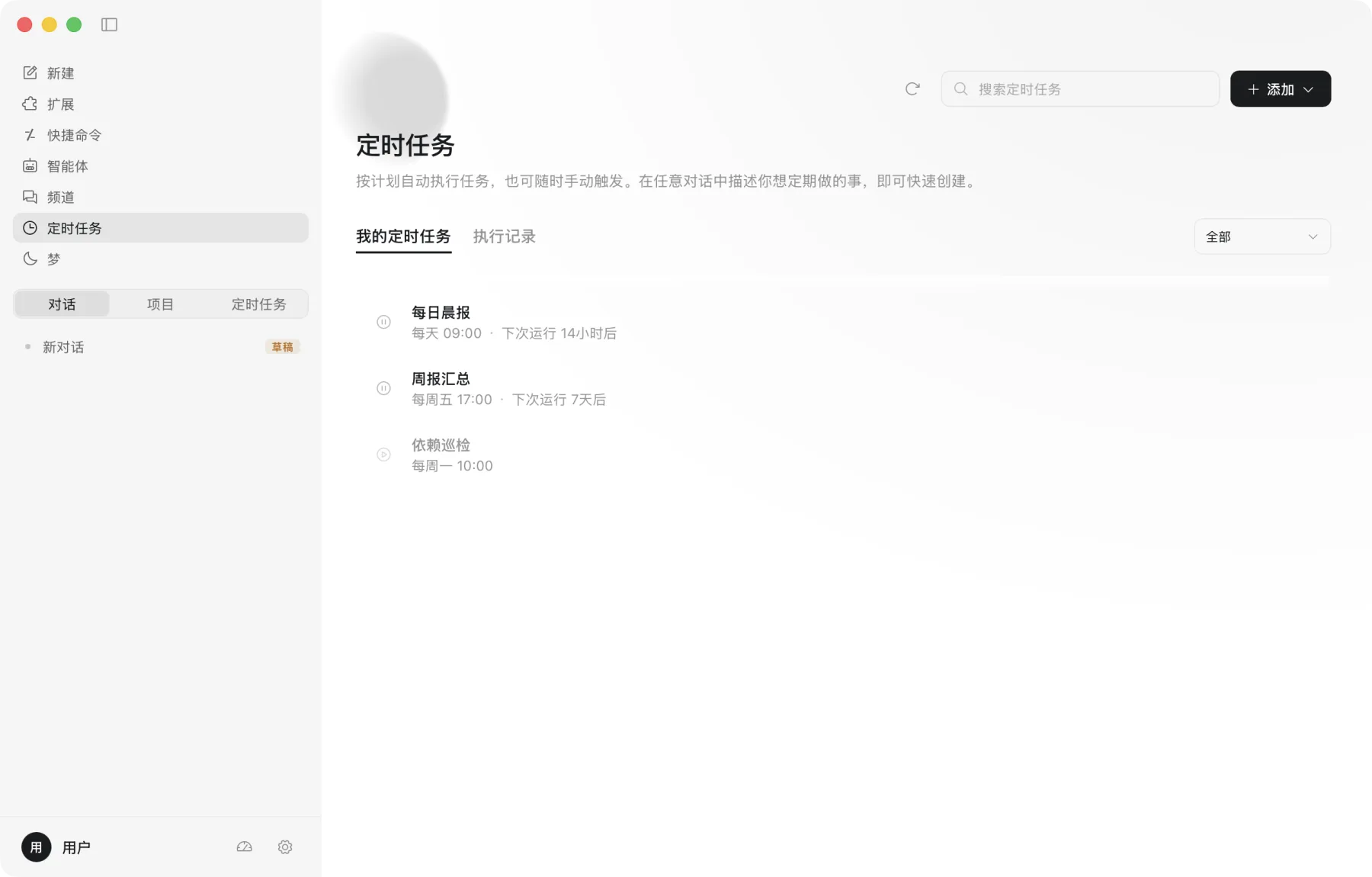The width and height of the screenshot is (1372, 877).
Task: Click the 新建 compose icon
Action: [30, 73]
